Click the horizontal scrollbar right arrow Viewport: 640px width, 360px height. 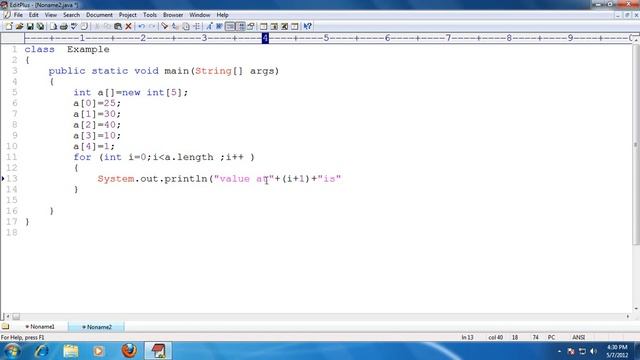point(628,316)
